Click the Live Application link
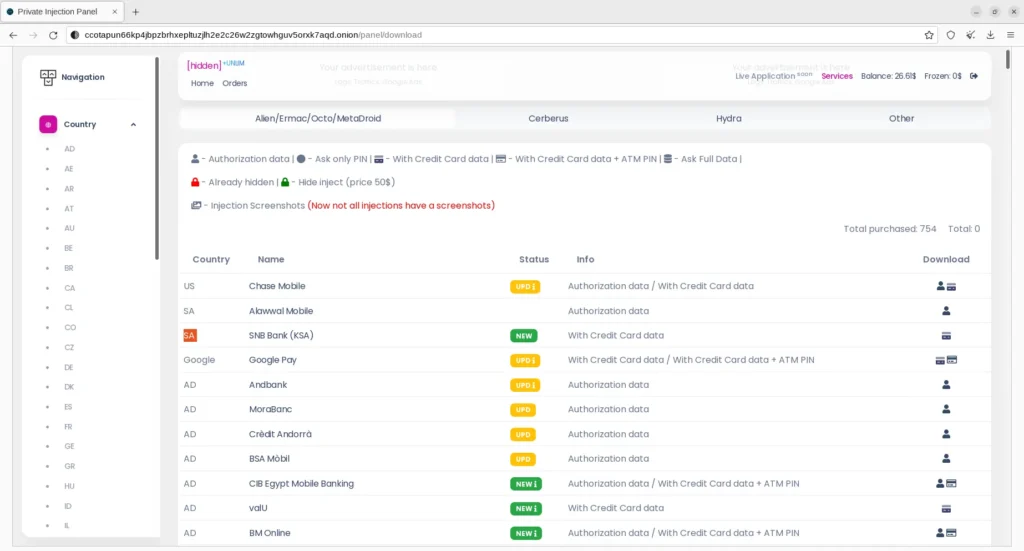 tap(765, 76)
